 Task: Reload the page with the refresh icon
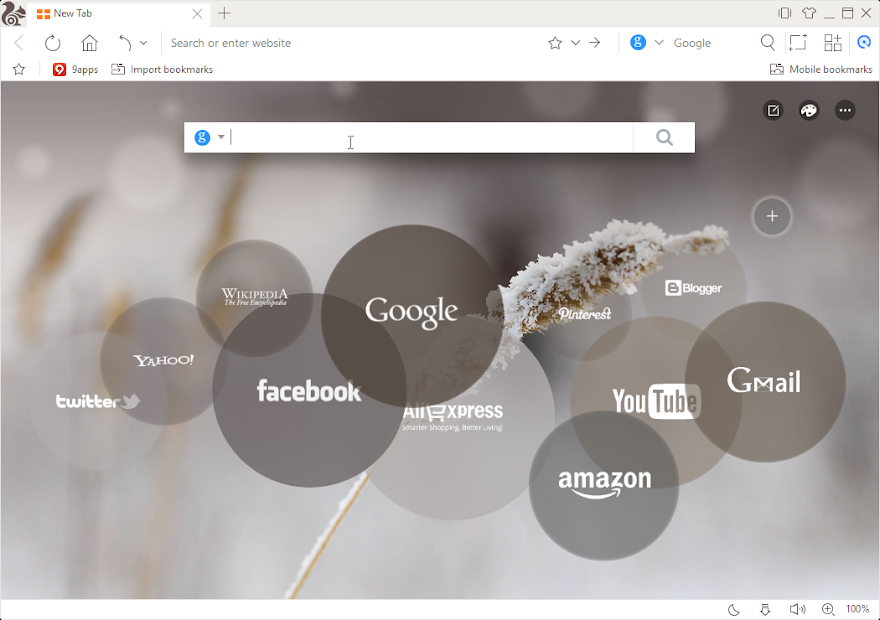pos(52,43)
